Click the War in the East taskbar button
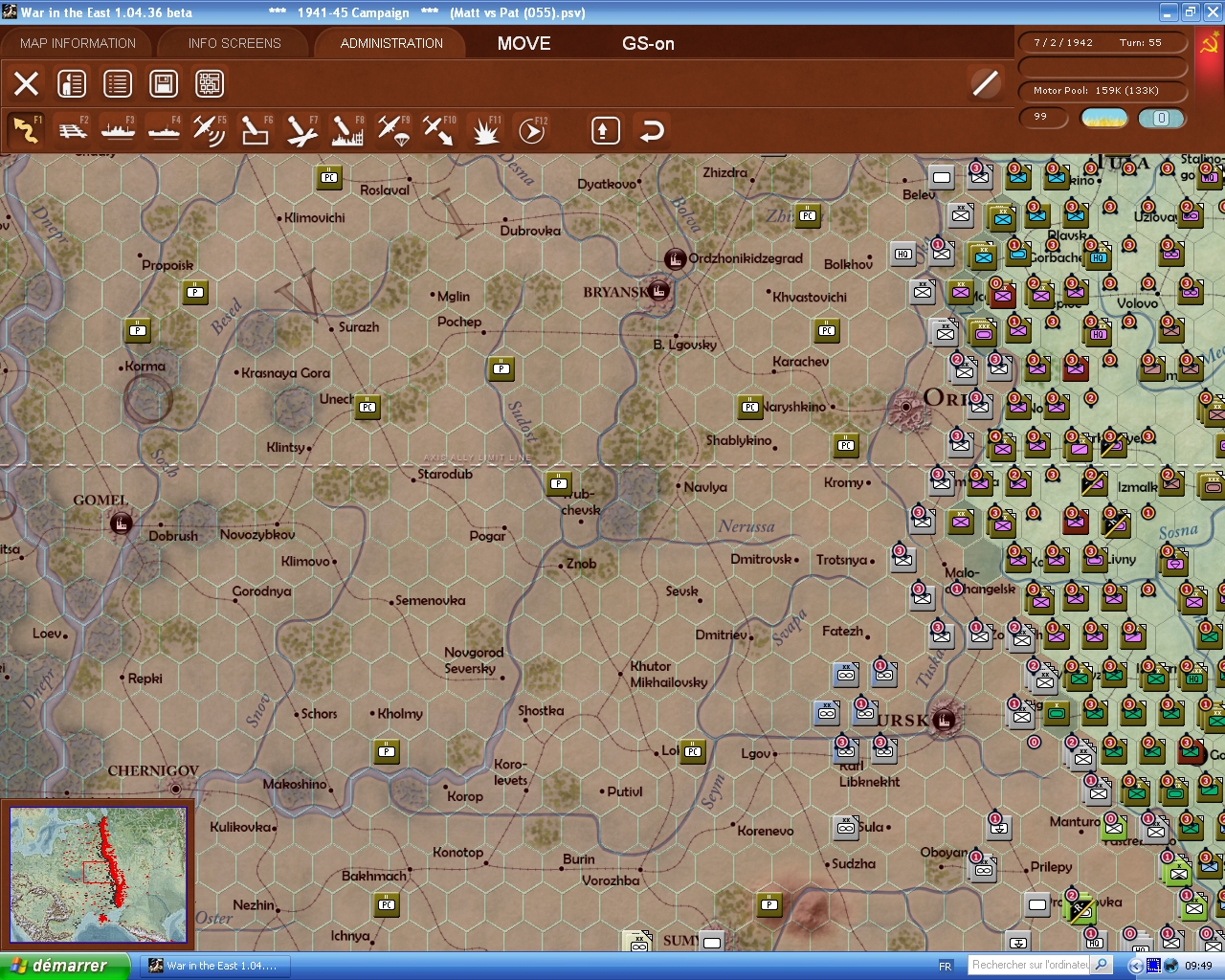The image size is (1225, 980). pyautogui.click(x=214, y=966)
